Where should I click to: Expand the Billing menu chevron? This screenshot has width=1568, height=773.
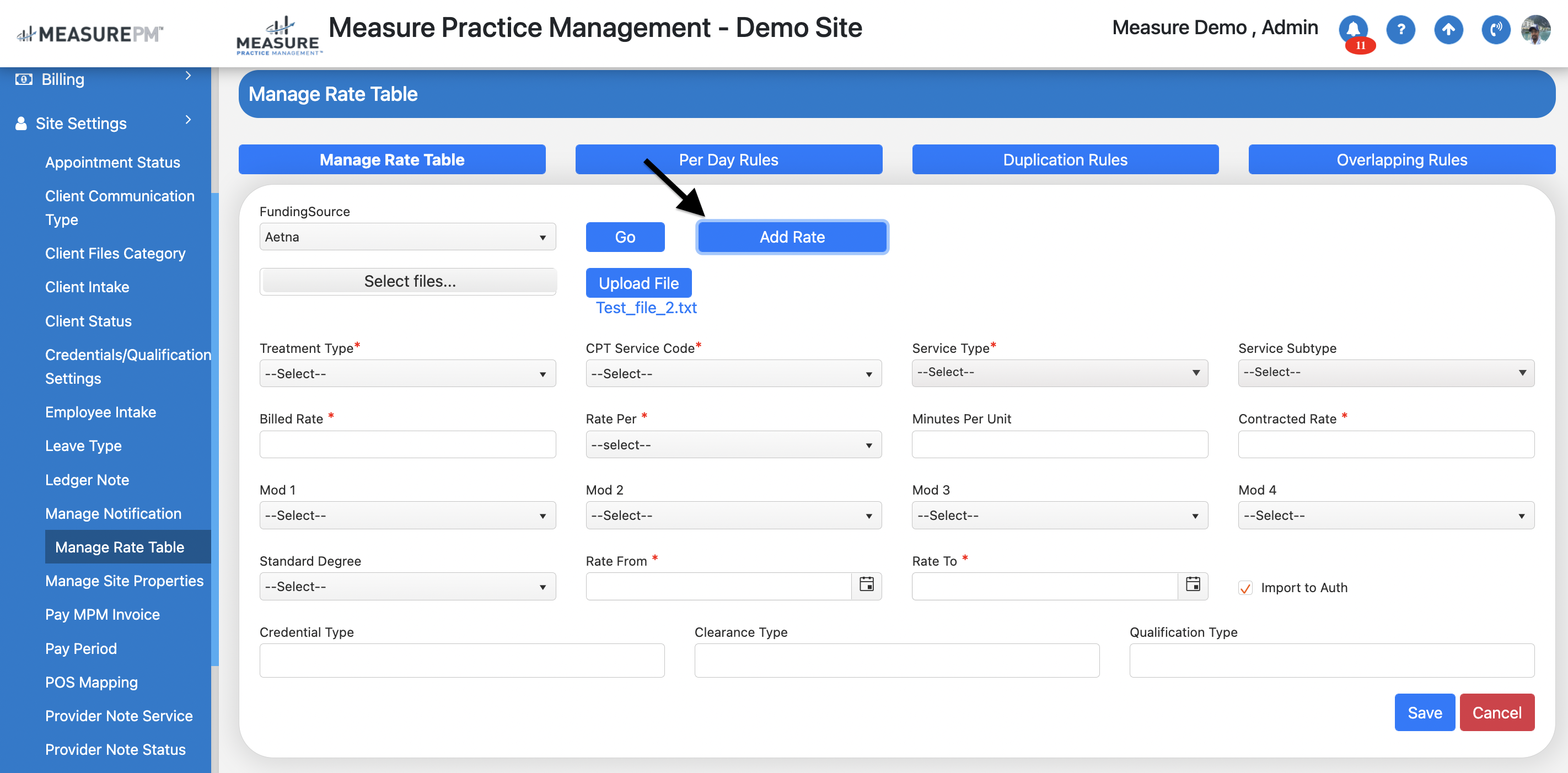pyautogui.click(x=188, y=76)
